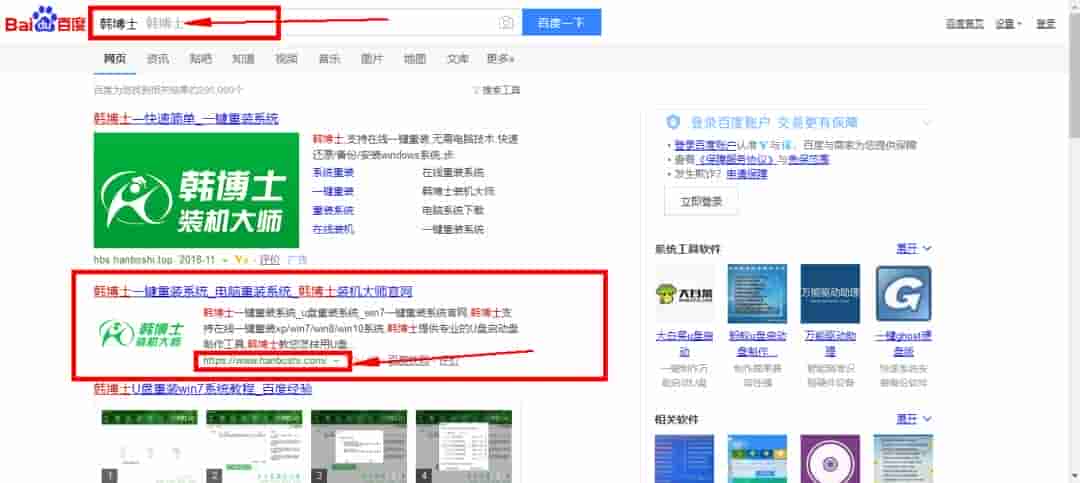This screenshot has width=1080, height=483.
Task: Click the second 相关软件 software icon
Action: (x=757, y=459)
